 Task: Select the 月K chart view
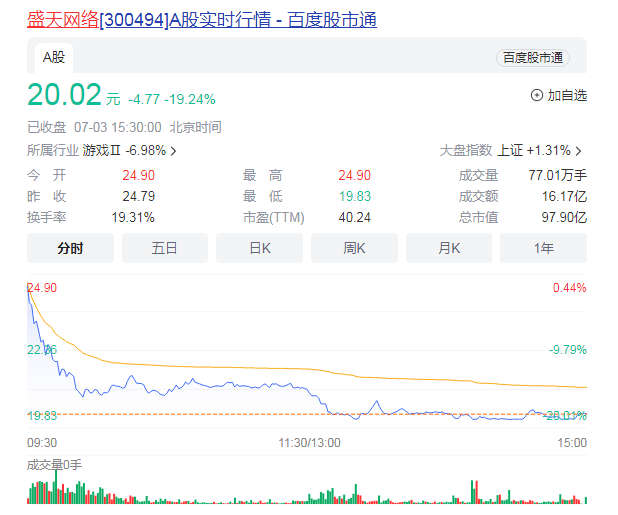click(x=448, y=247)
